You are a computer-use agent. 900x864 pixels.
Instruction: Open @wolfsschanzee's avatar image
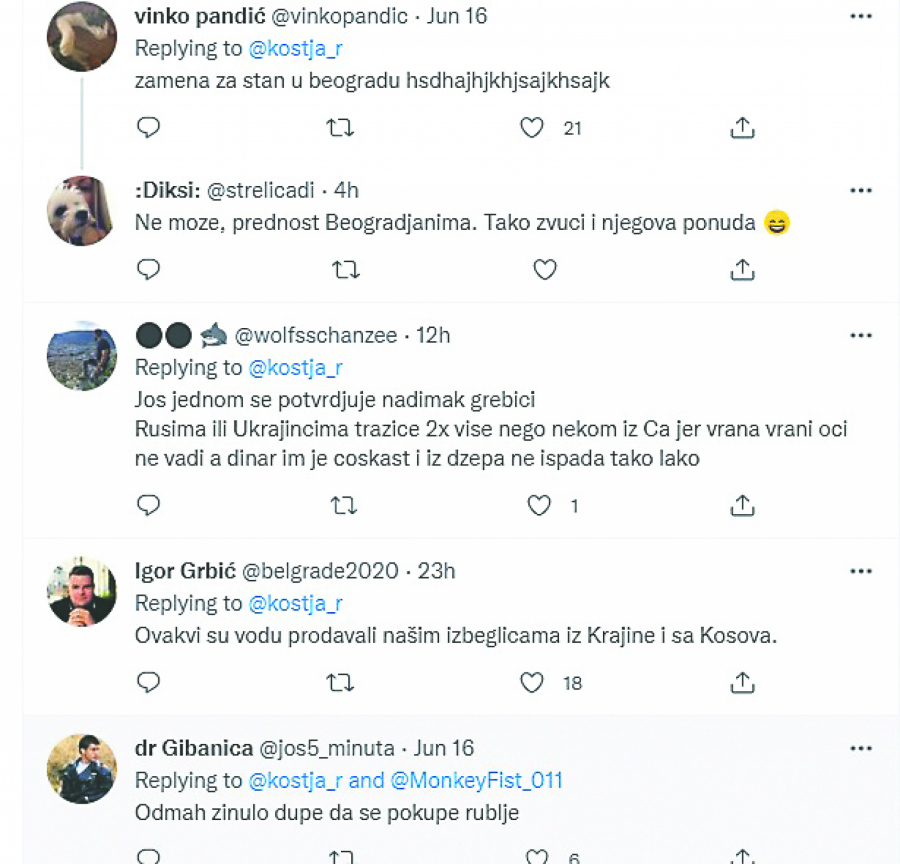click(82, 357)
